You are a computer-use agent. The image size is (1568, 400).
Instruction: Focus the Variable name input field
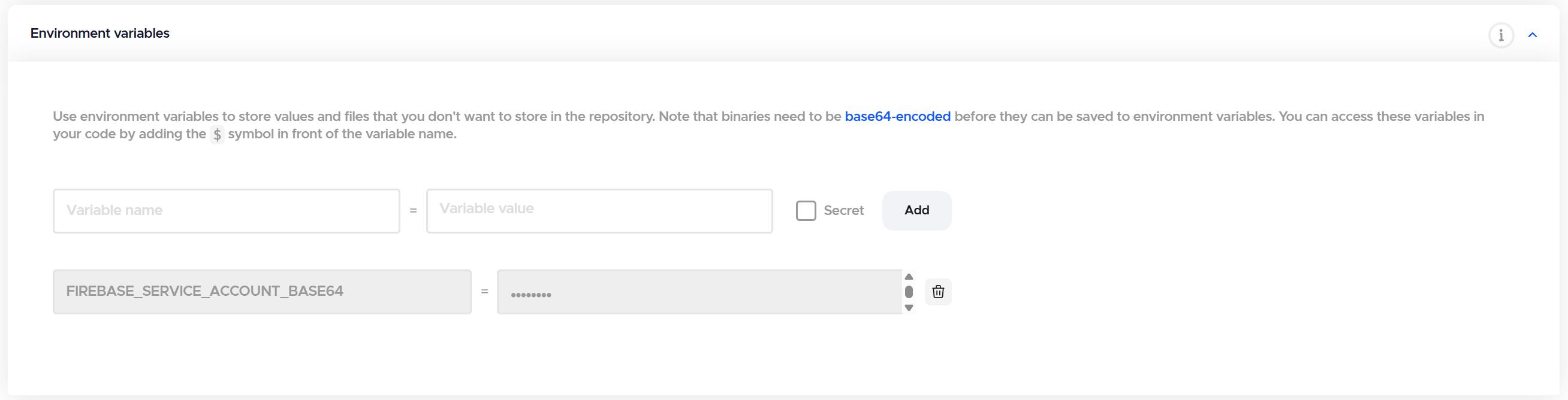click(x=226, y=210)
